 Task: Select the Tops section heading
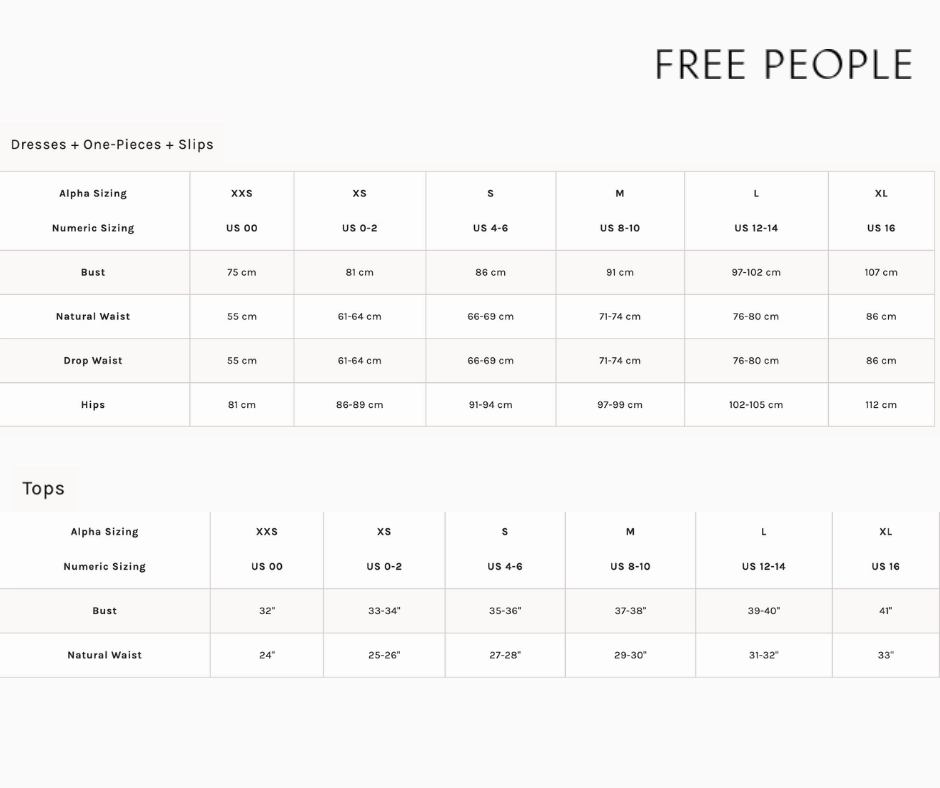pos(43,488)
